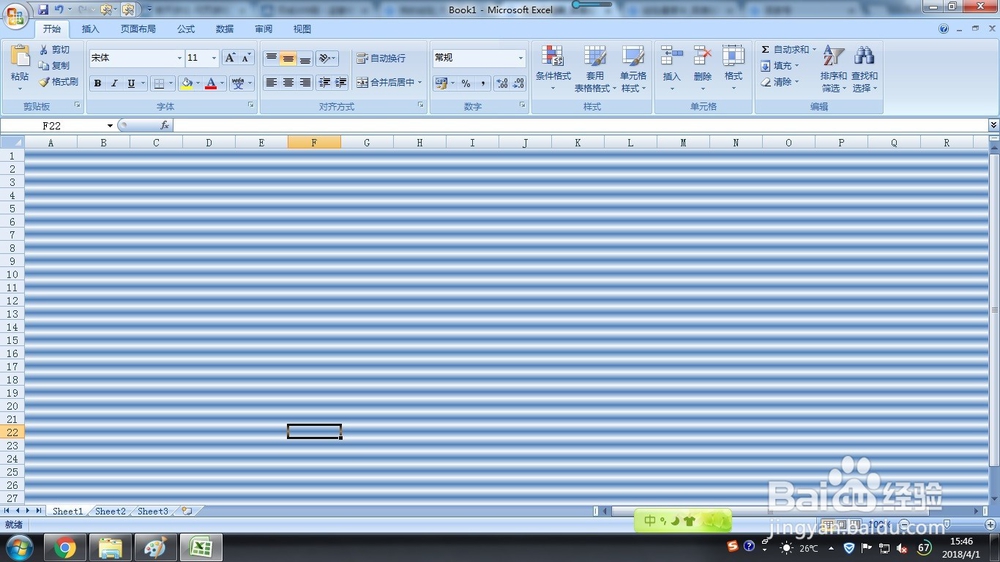Switch to the 公式 (Formulas) tab
Image resolution: width=1000 pixels, height=562 pixels.
(186, 29)
